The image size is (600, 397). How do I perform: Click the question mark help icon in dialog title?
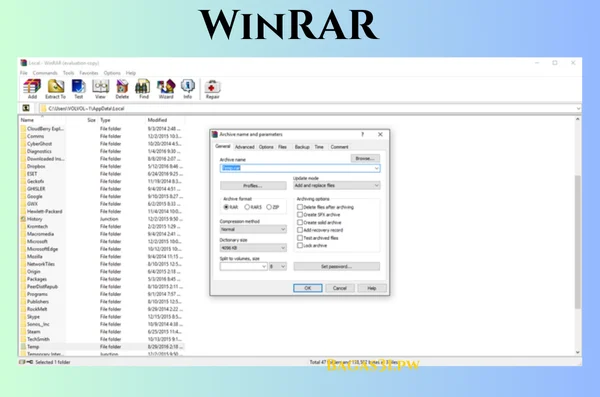pos(362,134)
